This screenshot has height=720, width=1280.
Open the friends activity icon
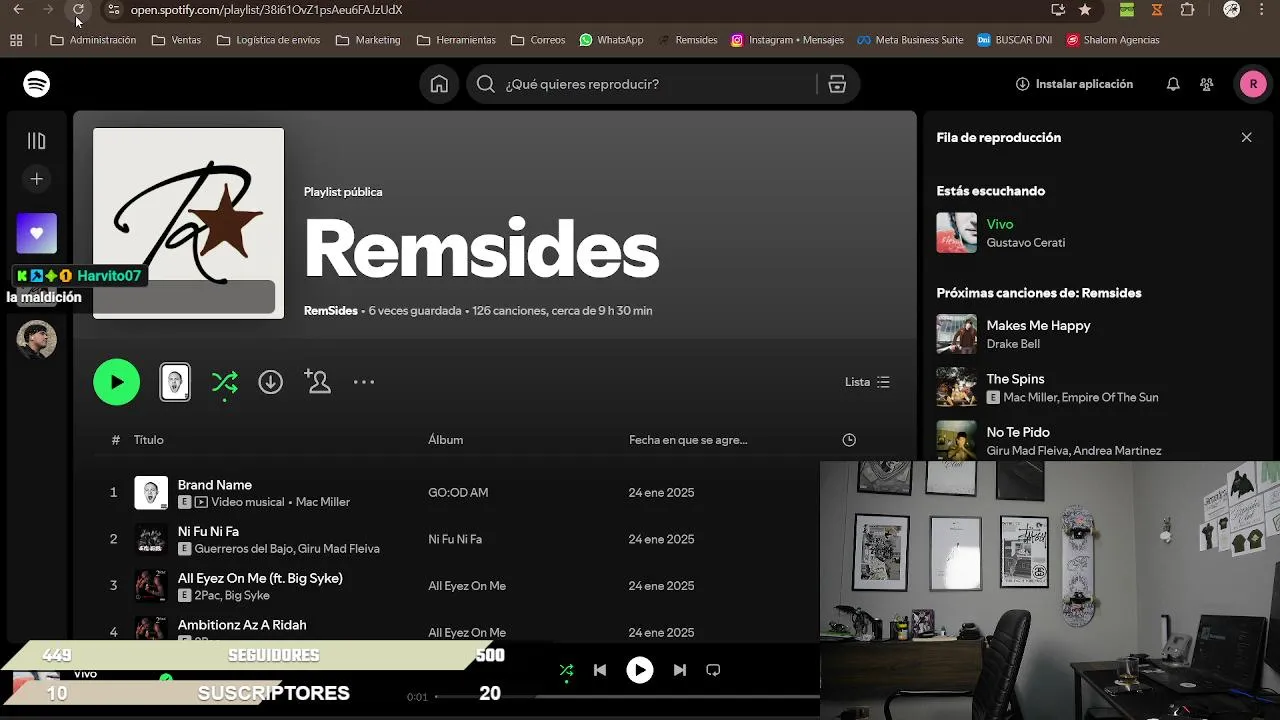1207,84
